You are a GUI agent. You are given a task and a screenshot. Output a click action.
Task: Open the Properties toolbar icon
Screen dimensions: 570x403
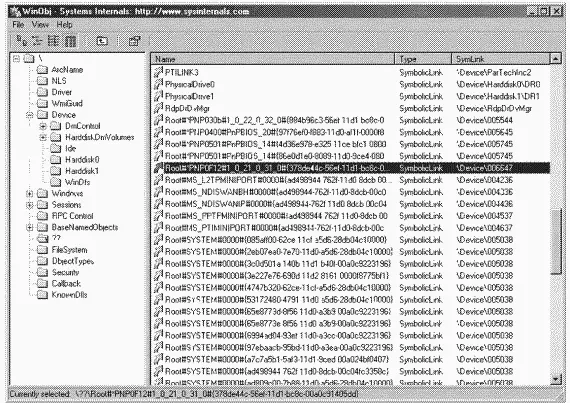[134, 41]
